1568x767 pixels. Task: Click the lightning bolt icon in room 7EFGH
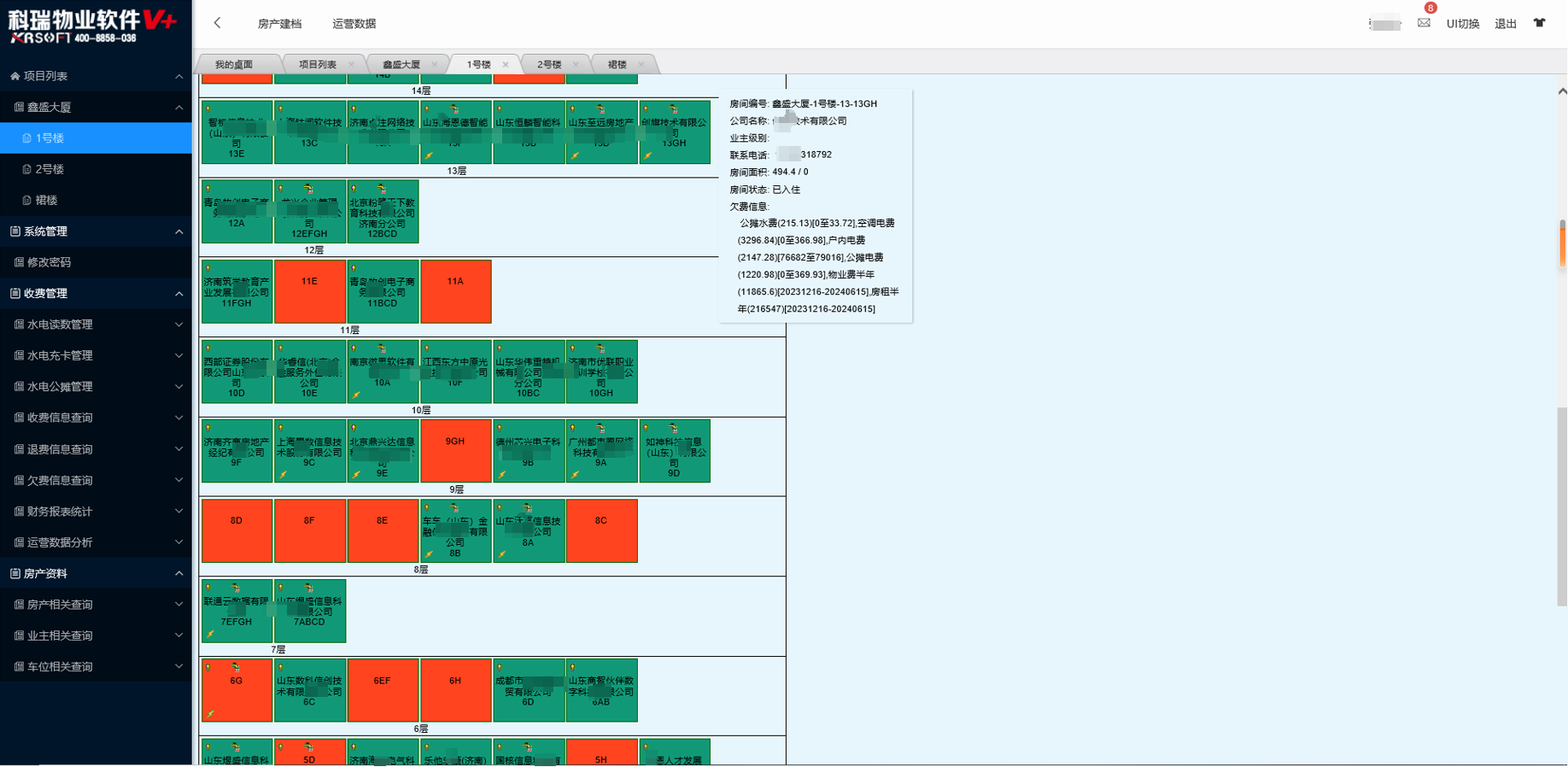210,634
